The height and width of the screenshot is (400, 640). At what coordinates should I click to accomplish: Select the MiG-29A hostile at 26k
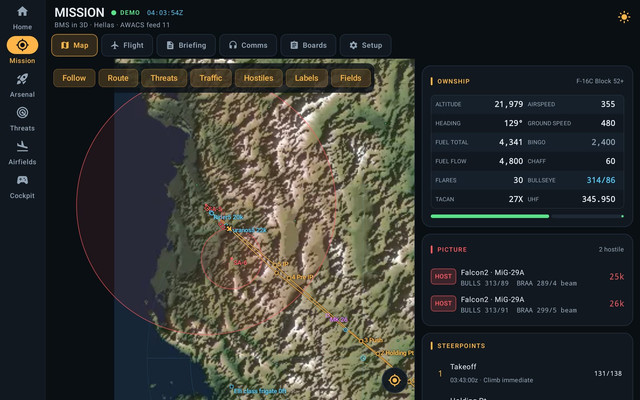(527, 304)
